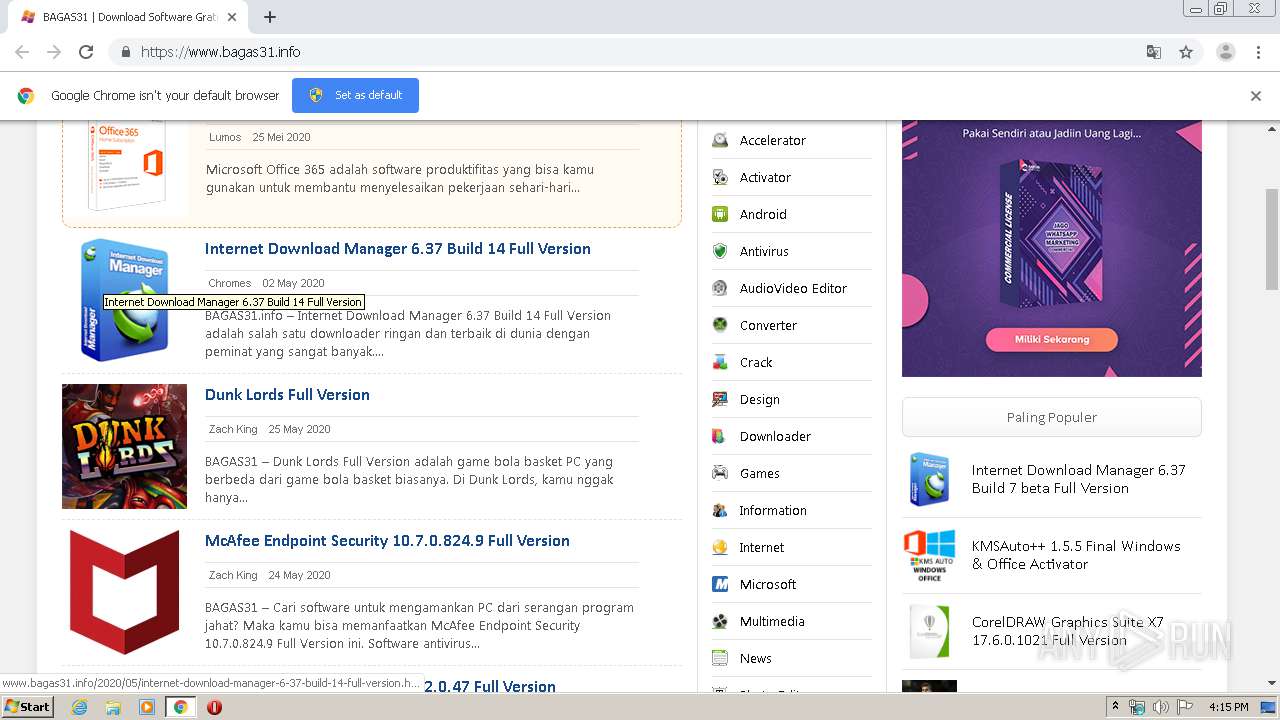Open the Games category link
Image resolution: width=1280 pixels, height=720 pixels.
pyautogui.click(x=759, y=474)
